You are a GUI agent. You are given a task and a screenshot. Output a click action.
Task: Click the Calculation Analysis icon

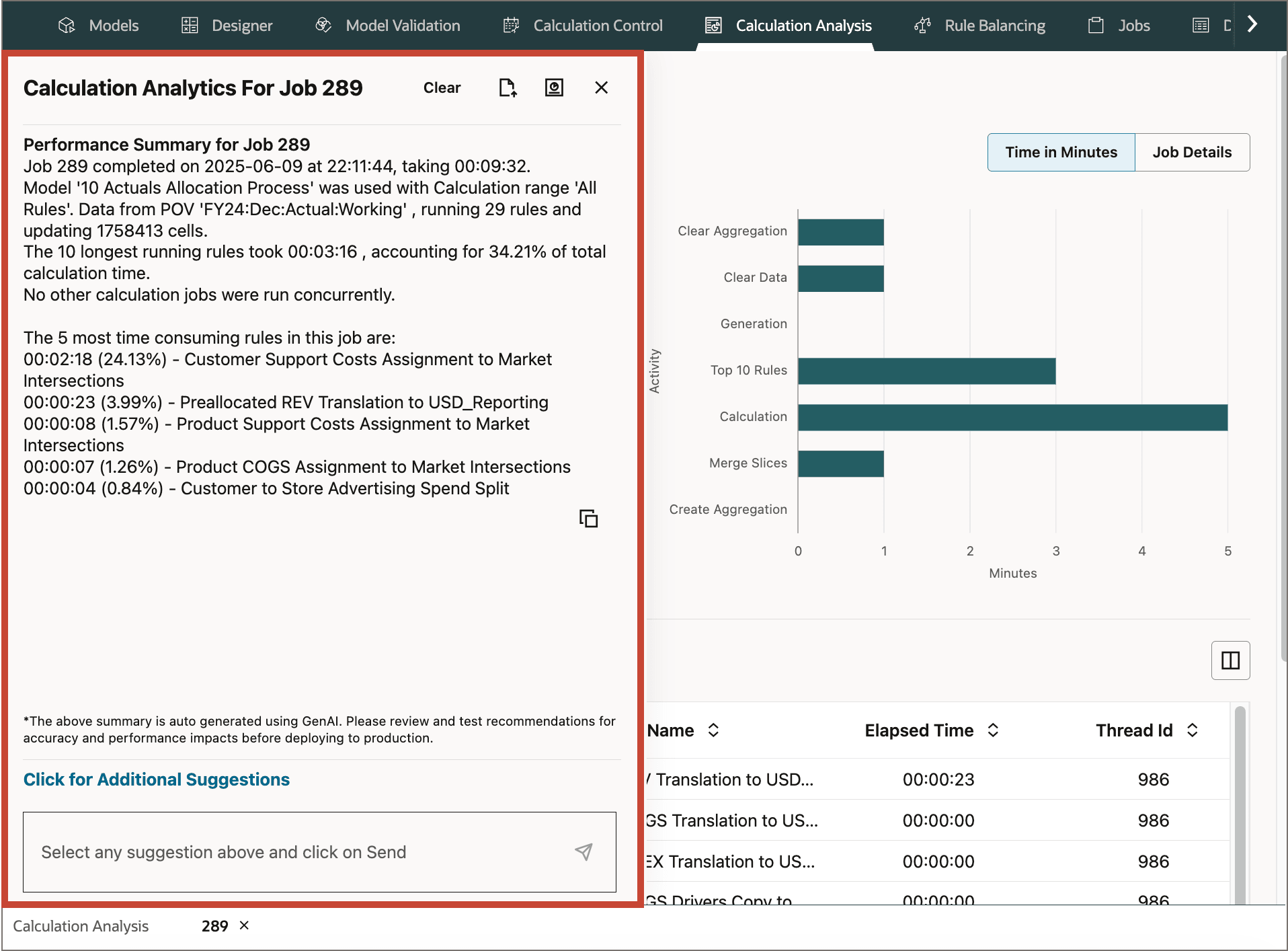click(713, 26)
